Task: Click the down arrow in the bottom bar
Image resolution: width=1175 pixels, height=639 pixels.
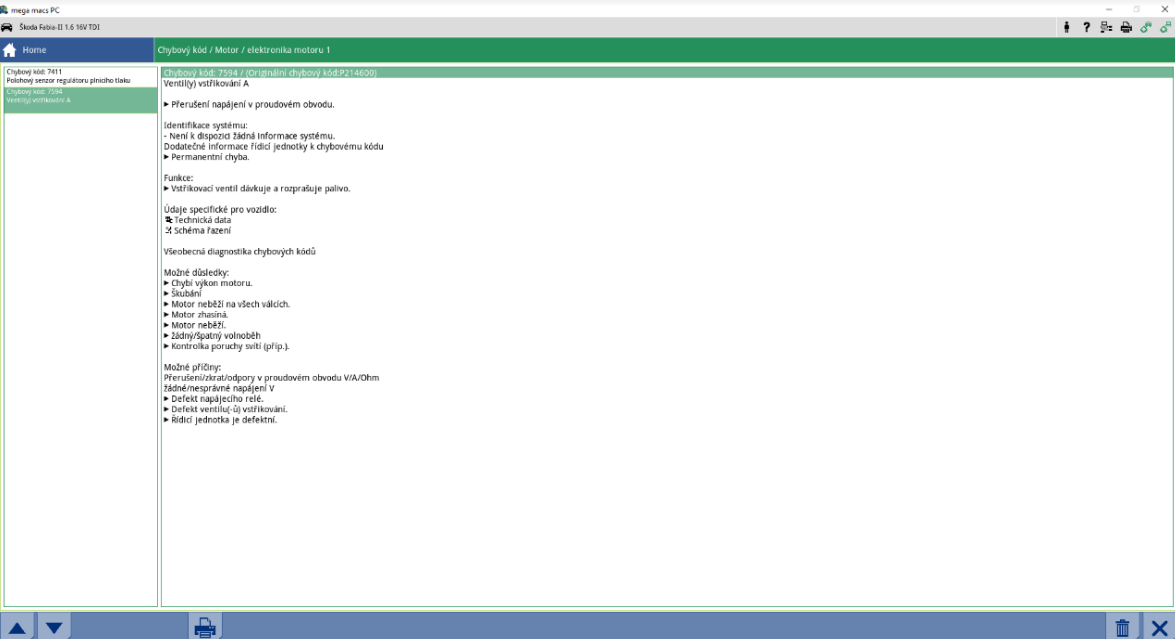Action: 54,628
